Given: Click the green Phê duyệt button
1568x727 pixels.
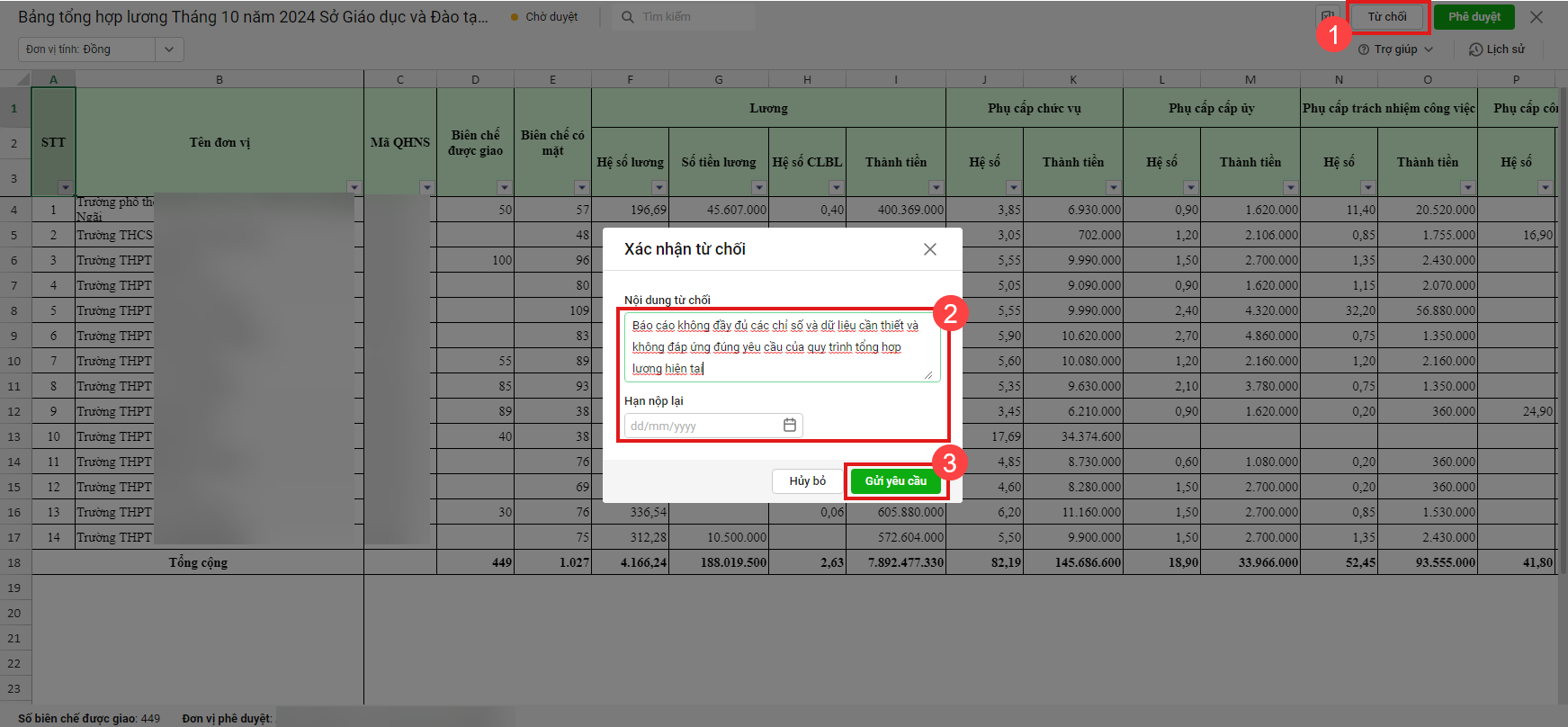Looking at the screenshot, I should click(x=1474, y=17).
